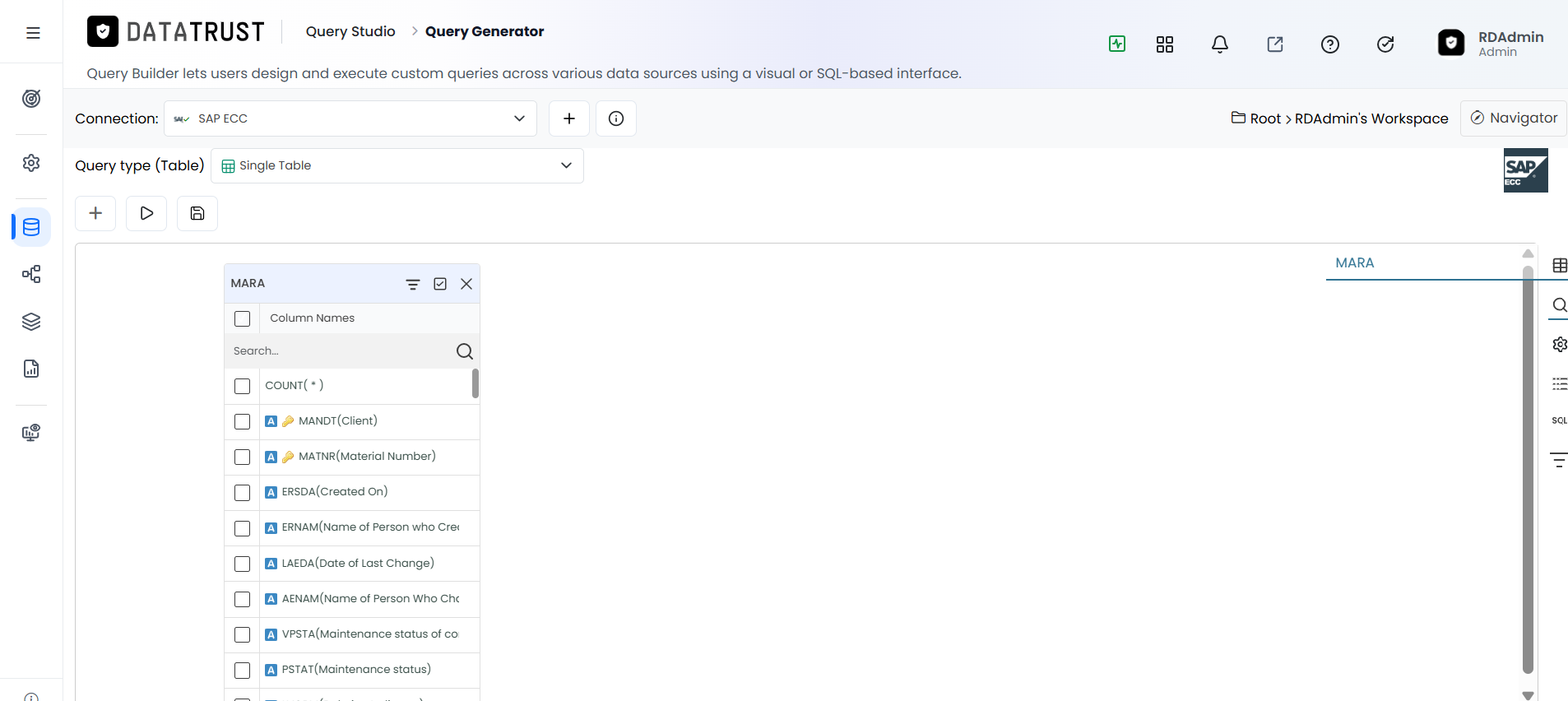Open the Navigator button
The width and height of the screenshot is (1568, 701).
click(x=1514, y=118)
